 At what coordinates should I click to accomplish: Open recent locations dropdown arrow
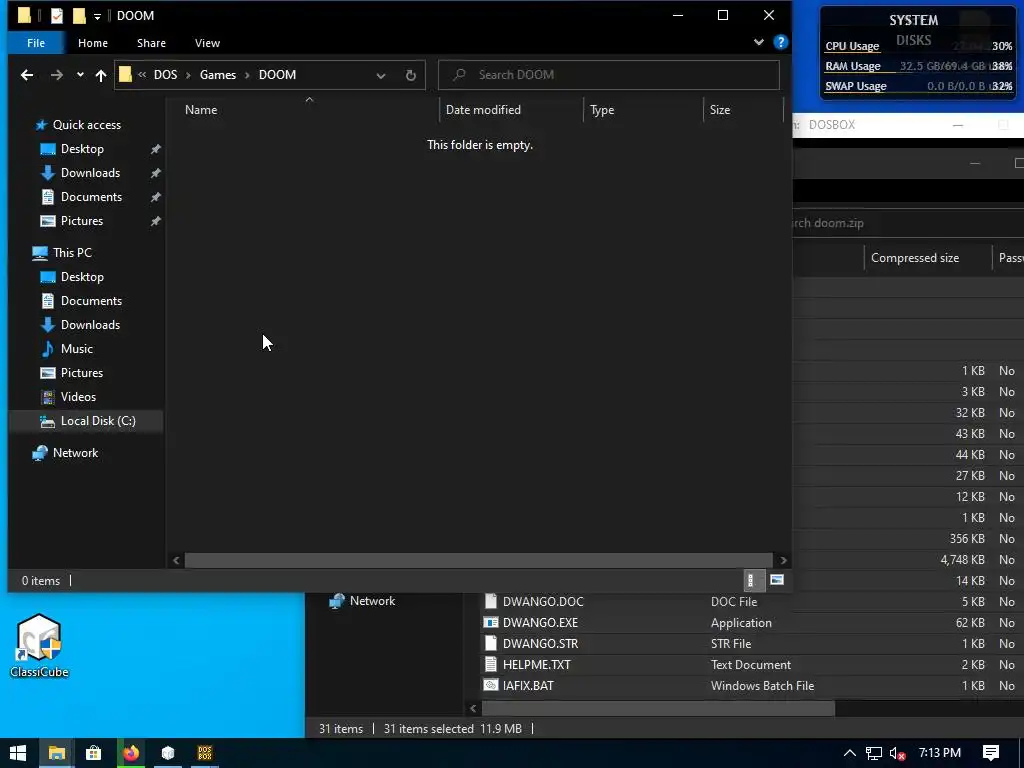tap(80, 75)
